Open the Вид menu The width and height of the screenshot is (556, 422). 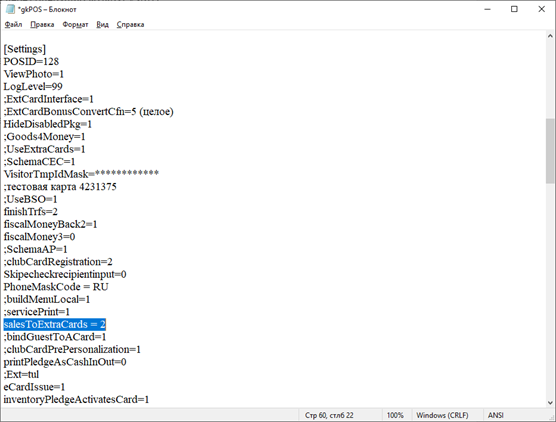coord(102,24)
